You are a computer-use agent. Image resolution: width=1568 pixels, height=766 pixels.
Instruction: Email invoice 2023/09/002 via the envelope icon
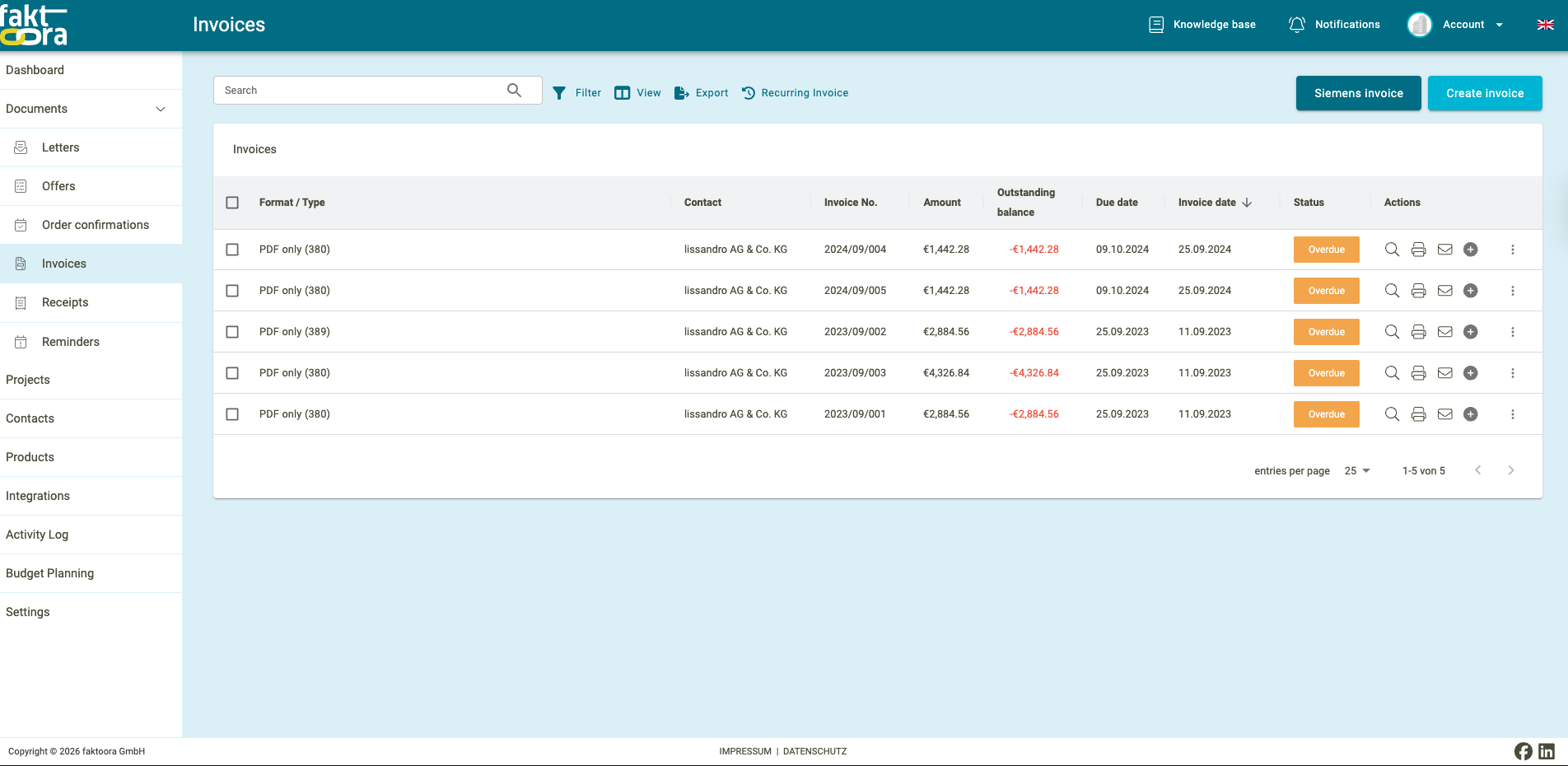[x=1444, y=331]
